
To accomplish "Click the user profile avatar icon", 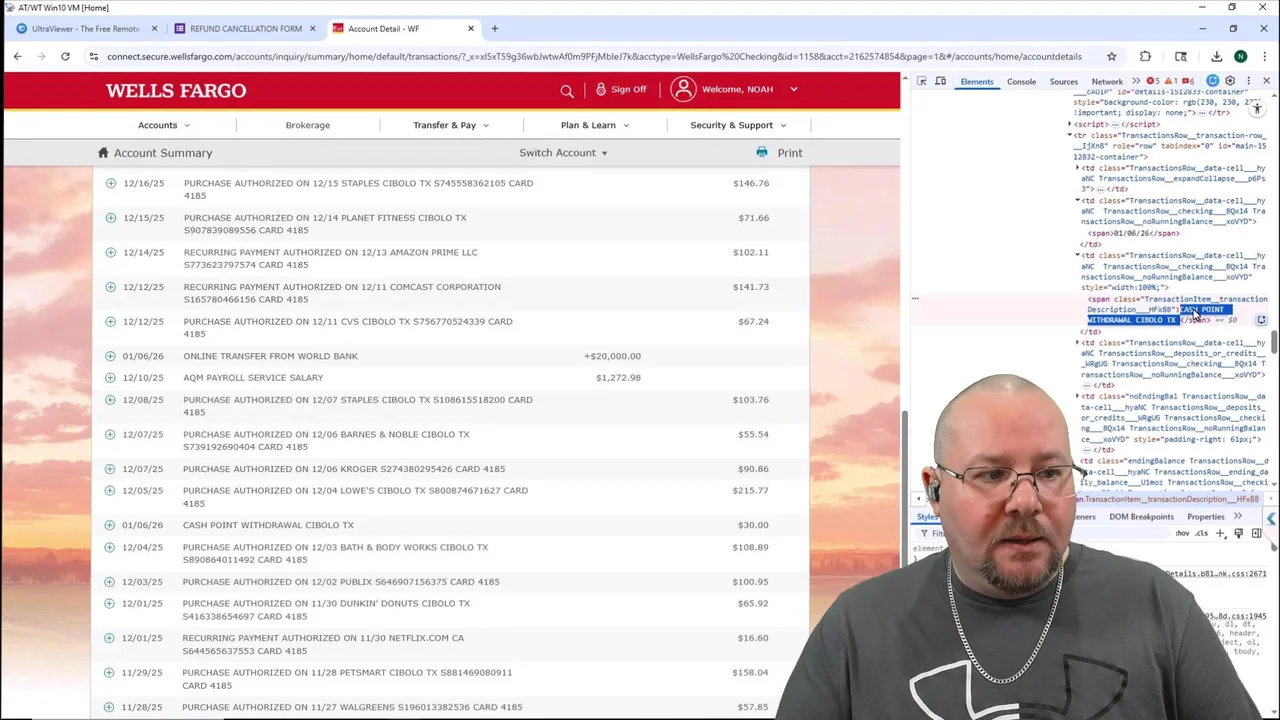I will 683,89.
